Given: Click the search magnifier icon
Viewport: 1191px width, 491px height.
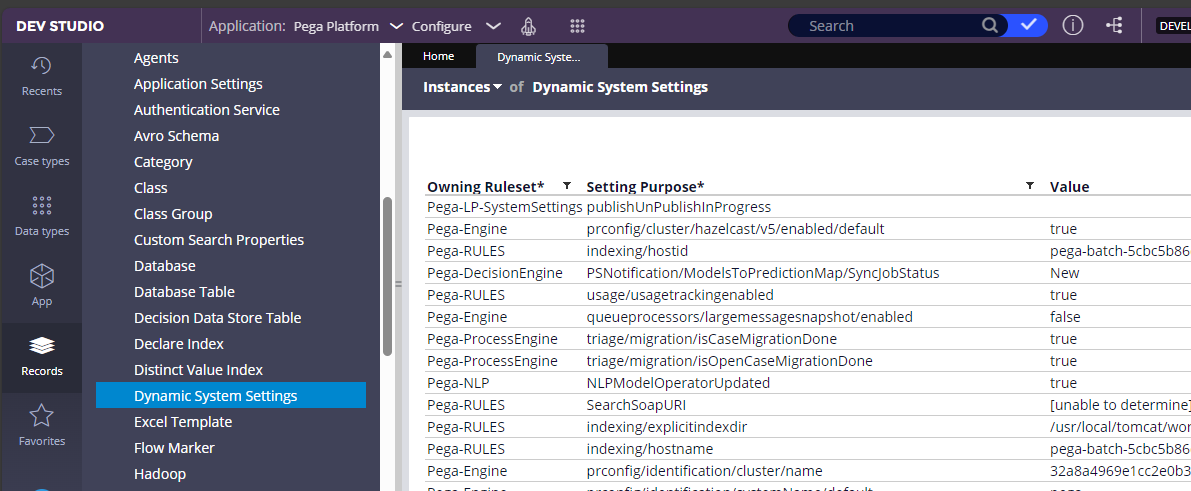Looking at the screenshot, I should pyautogui.click(x=990, y=26).
